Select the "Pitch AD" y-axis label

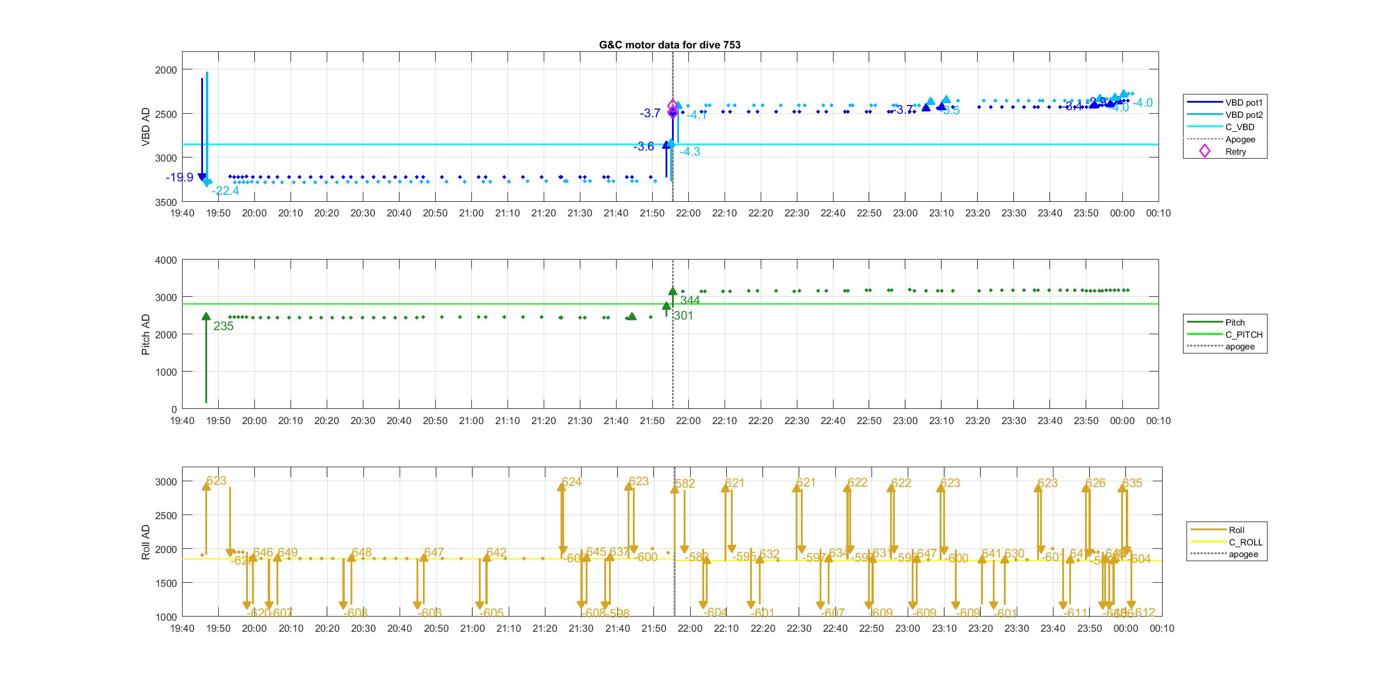point(146,335)
